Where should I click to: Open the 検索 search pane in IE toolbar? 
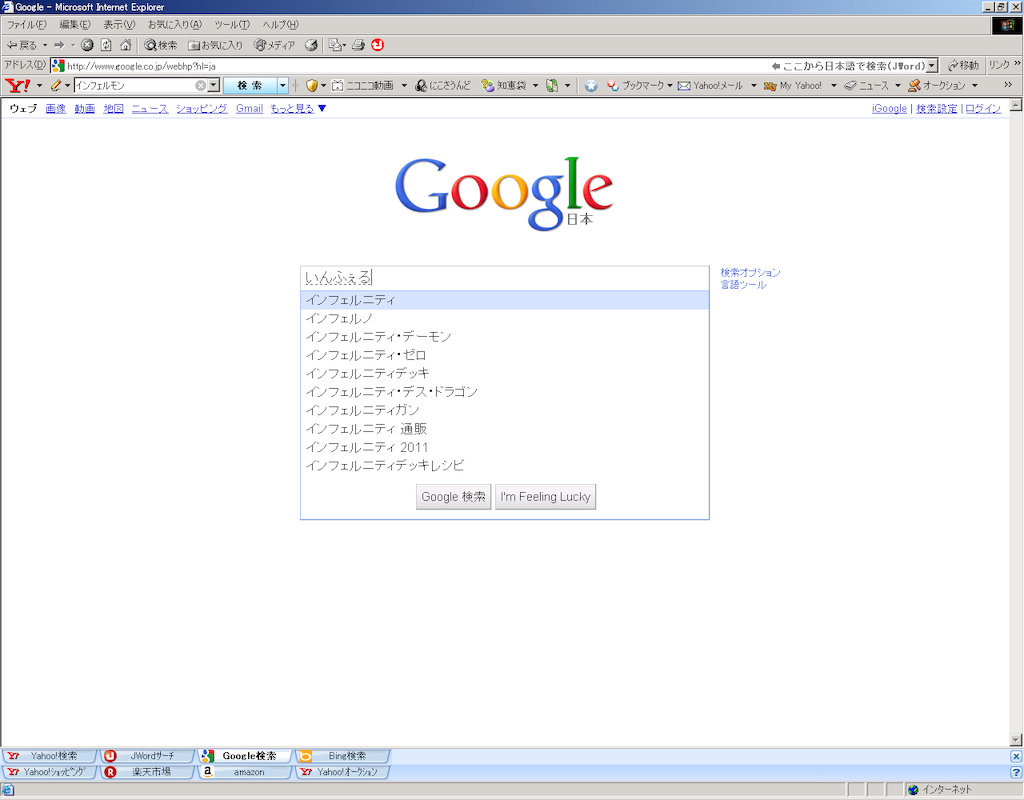(x=161, y=45)
